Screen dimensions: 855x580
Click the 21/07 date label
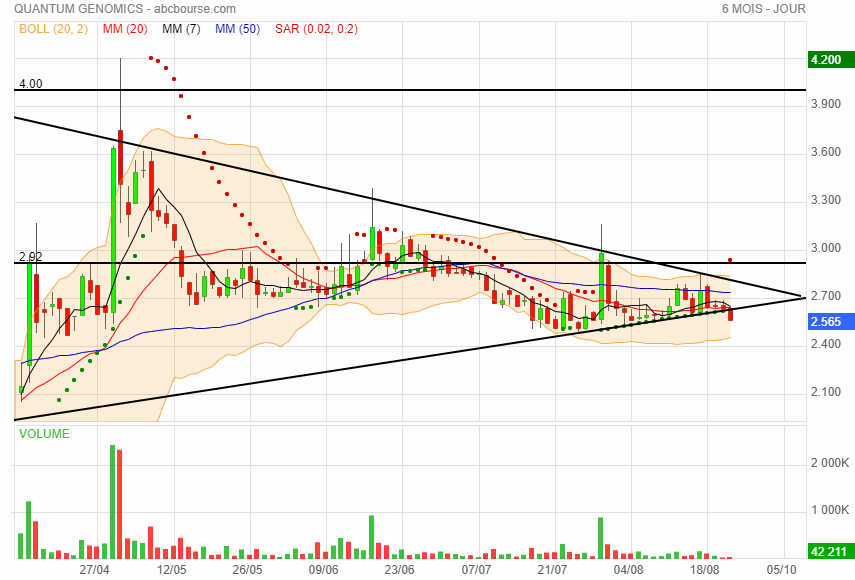click(x=552, y=570)
